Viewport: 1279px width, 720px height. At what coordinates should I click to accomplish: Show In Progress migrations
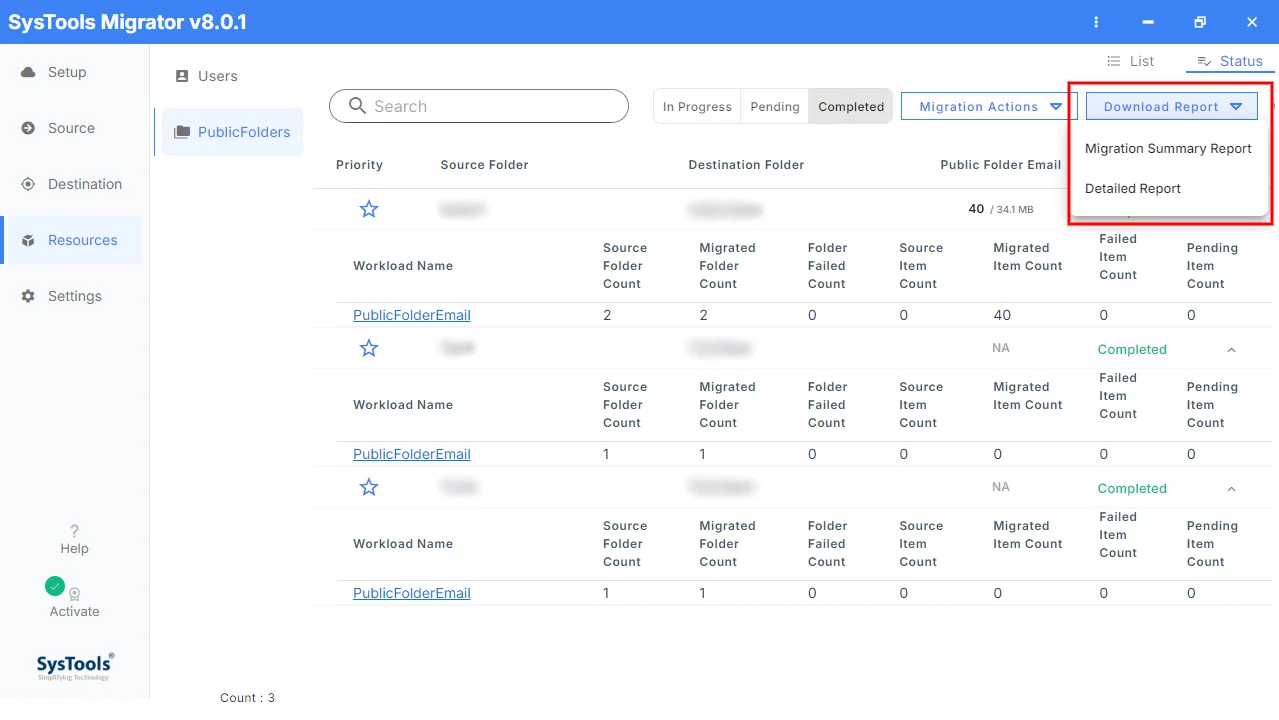pyautogui.click(x=697, y=107)
